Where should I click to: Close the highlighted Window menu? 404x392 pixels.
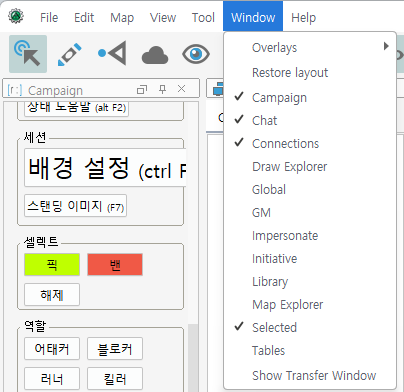pyautogui.click(x=253, y=17)
